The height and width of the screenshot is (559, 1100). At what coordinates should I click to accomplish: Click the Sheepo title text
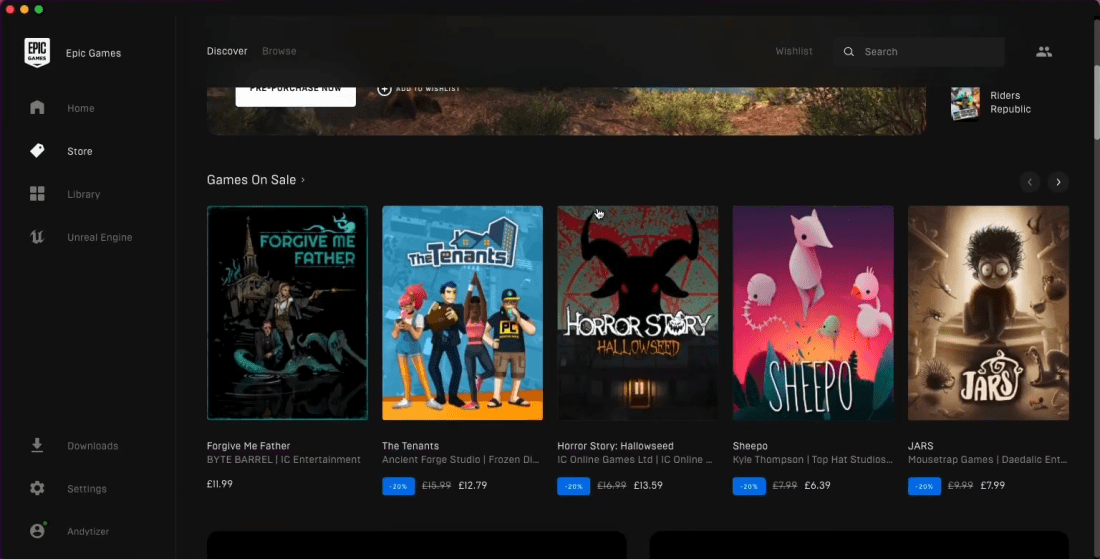tap(750, 445)
